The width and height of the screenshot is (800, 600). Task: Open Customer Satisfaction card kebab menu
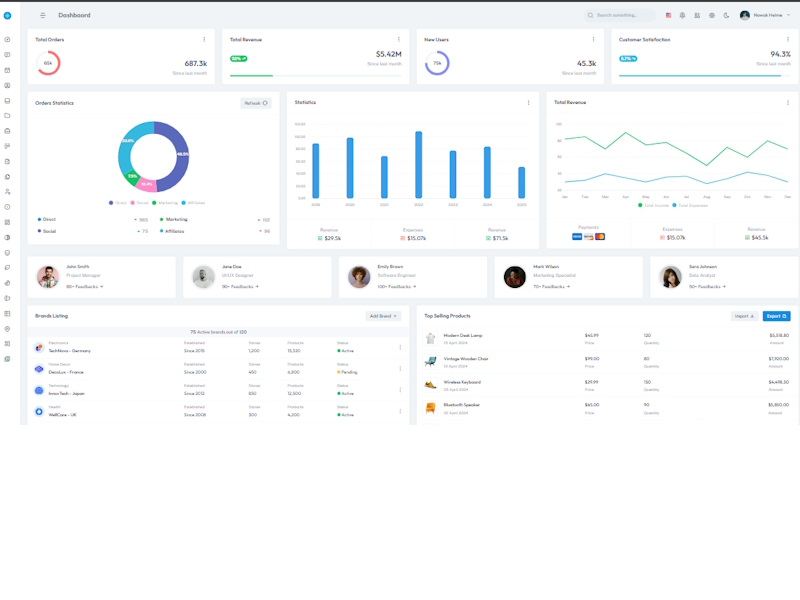(788, 40)
